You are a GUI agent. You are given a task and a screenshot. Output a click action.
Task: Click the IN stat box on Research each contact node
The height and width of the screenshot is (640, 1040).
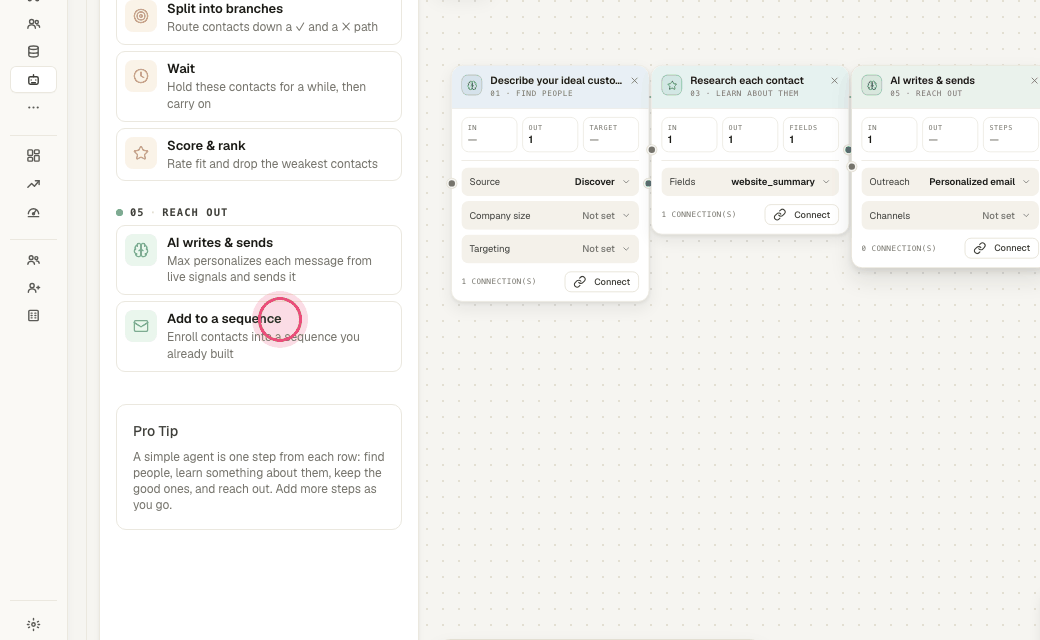[x=689, y=135]
